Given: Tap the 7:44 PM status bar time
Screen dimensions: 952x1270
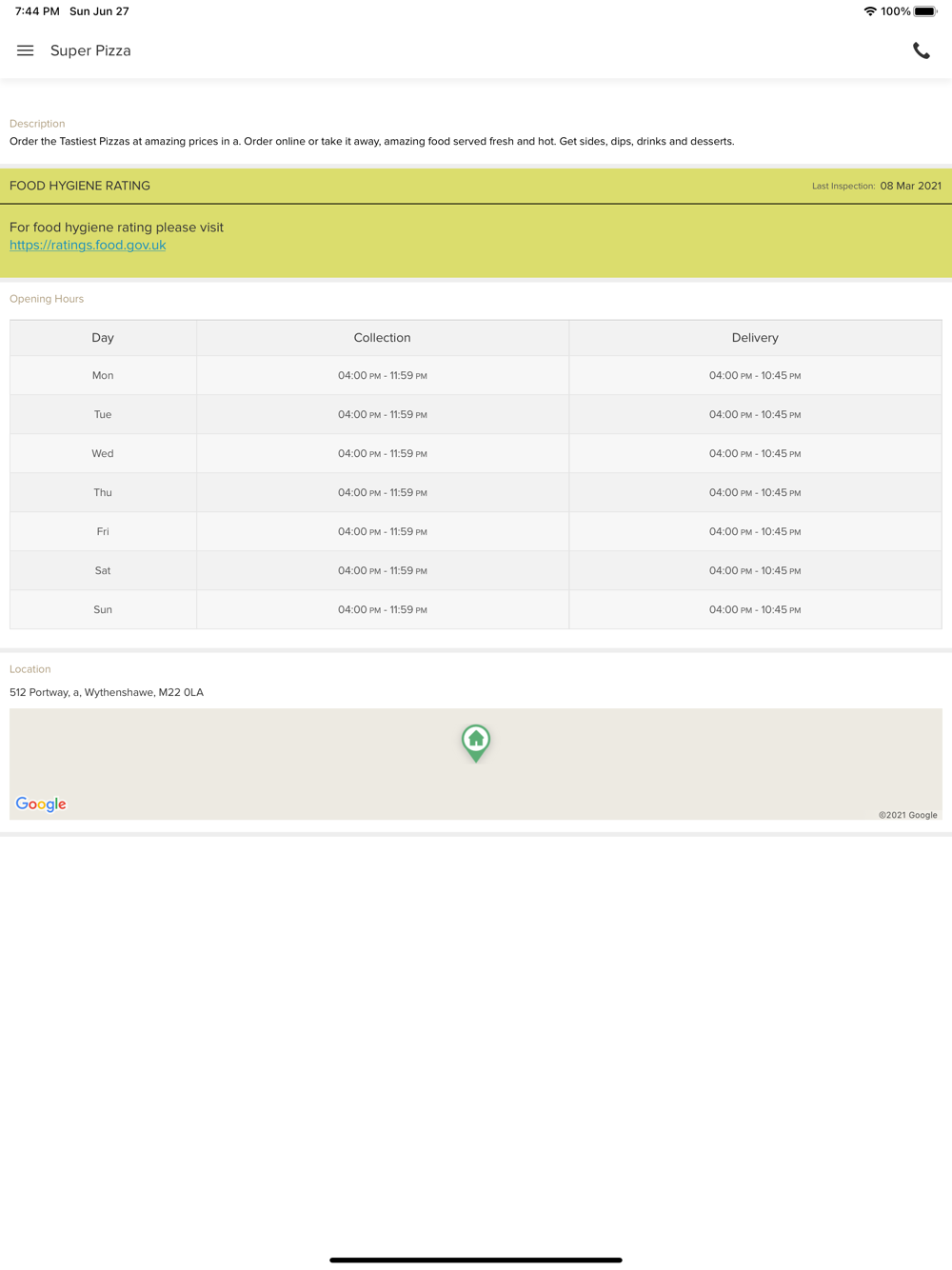Looking at the screenshot, I should pyautogui.click(x=37, y=11).
